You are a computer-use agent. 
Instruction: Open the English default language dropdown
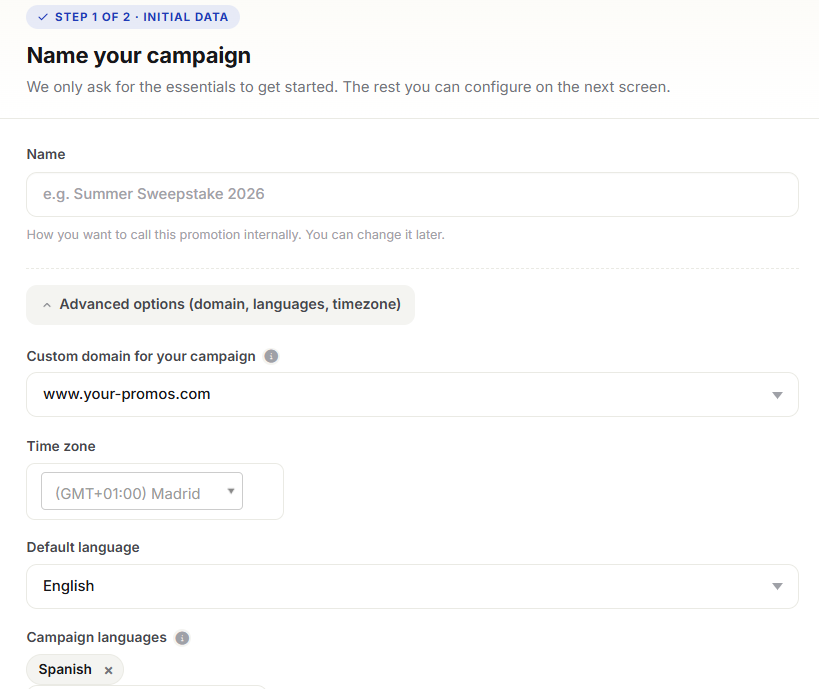pyautogui.click(x=412, y=586)
